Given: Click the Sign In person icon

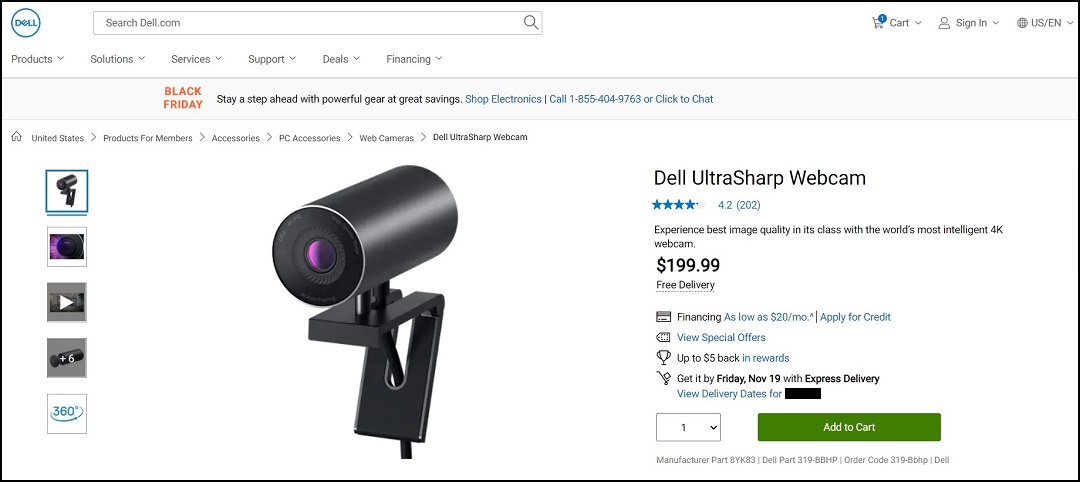Looking at the screenshot, I should point(944,23).
